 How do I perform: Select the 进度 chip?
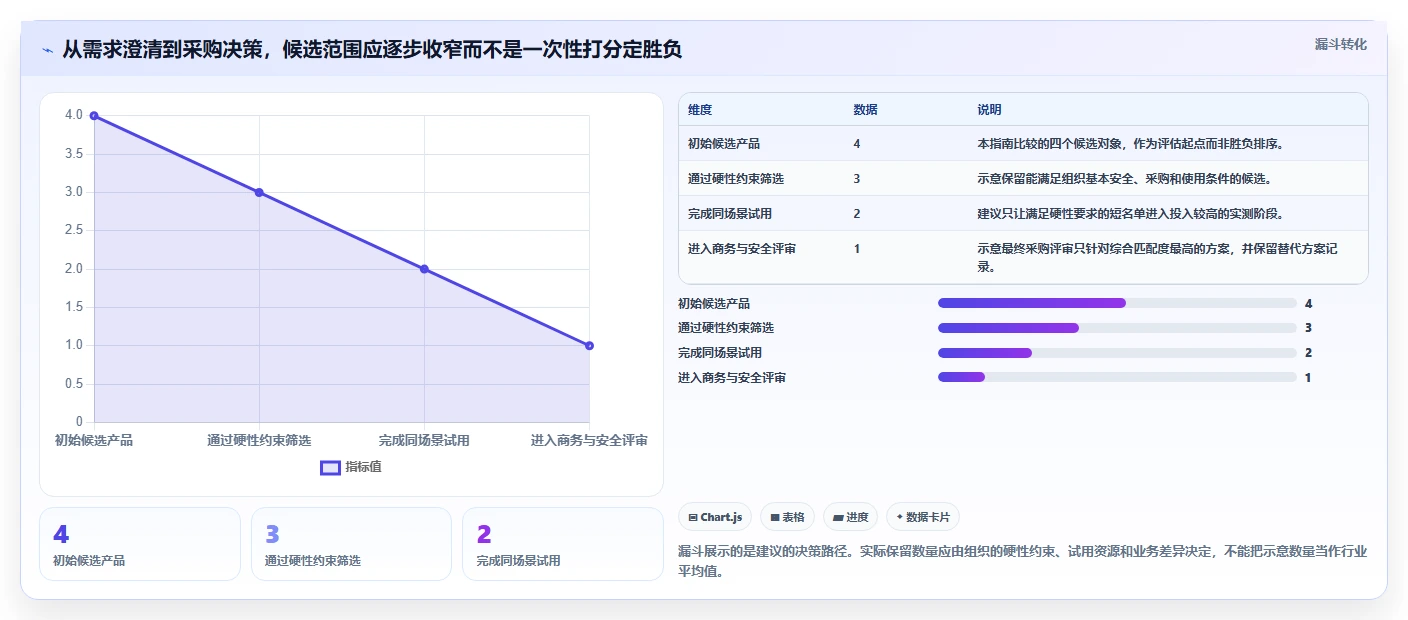coord(851,517)
